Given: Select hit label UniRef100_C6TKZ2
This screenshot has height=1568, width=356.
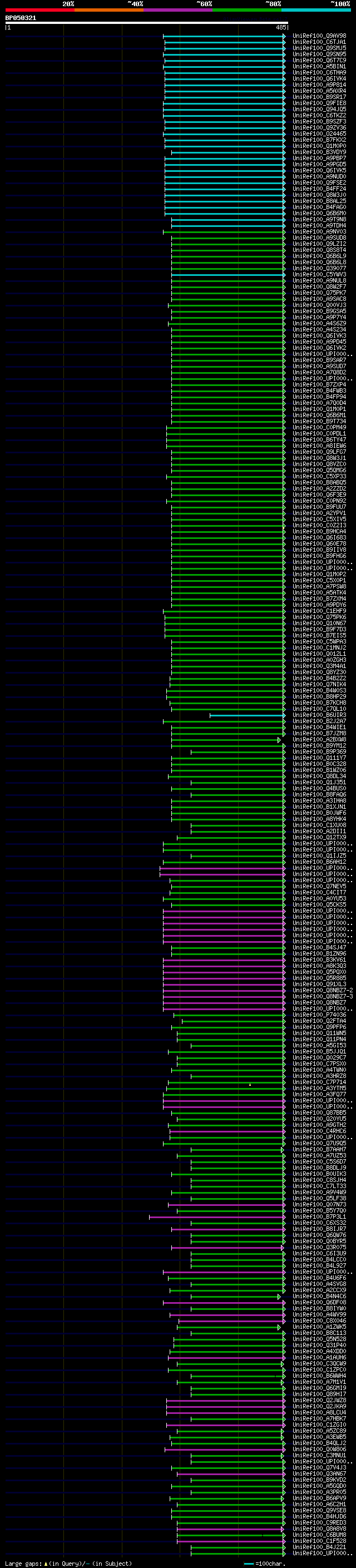Looking at the screenshot, I should click(319, 115).
